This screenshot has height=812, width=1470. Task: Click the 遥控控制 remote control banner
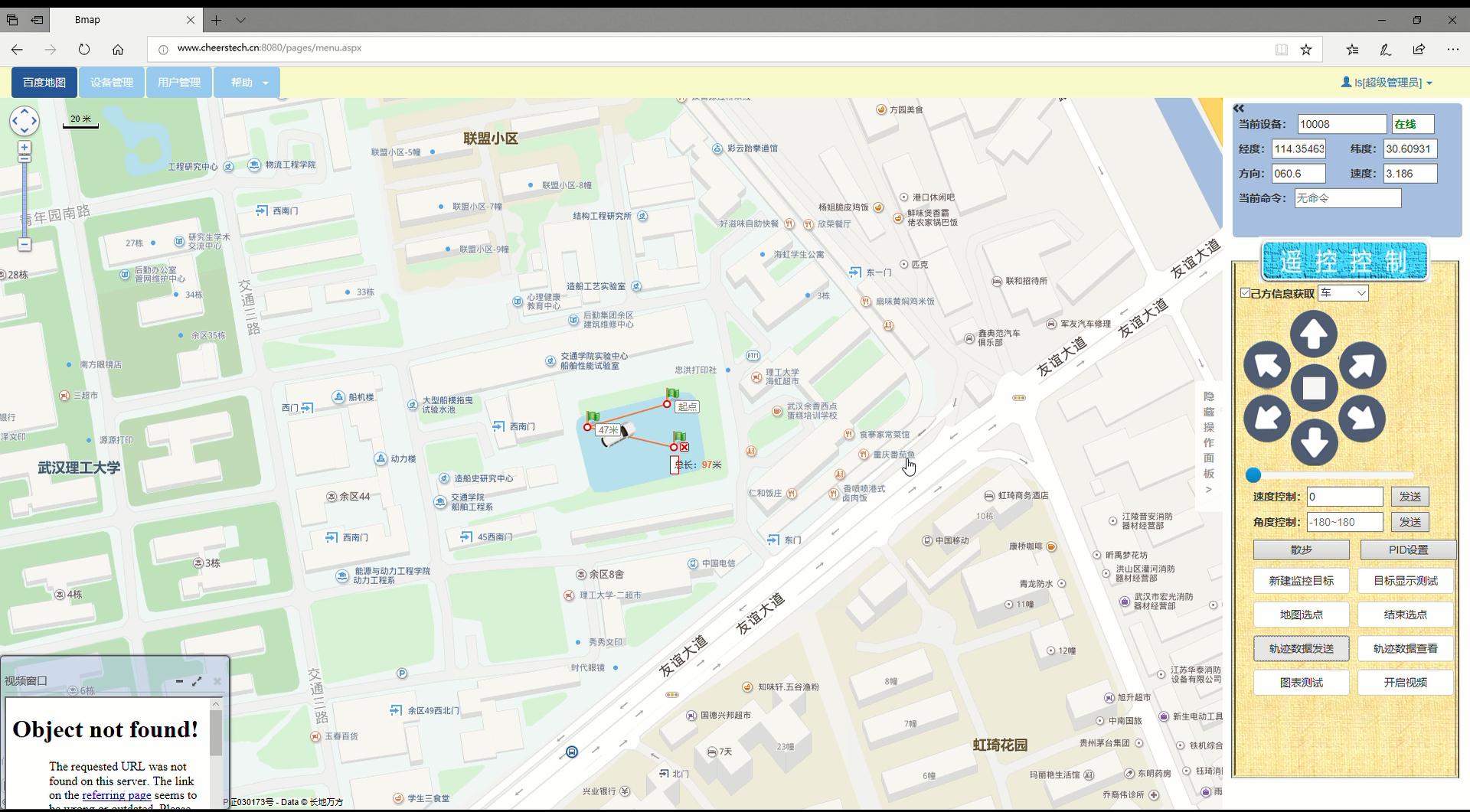click(x=1344, y=261)
